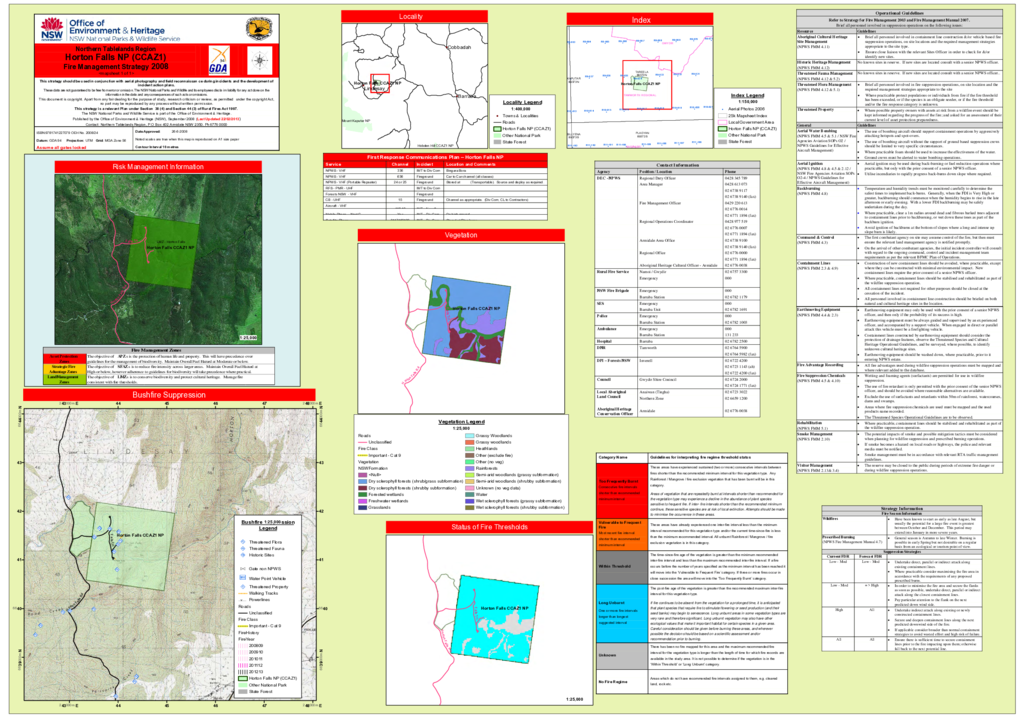Viewport: 1024px width, 723px height.
Task: Select the blue Long Unburnt category cell
Action: 622,613
